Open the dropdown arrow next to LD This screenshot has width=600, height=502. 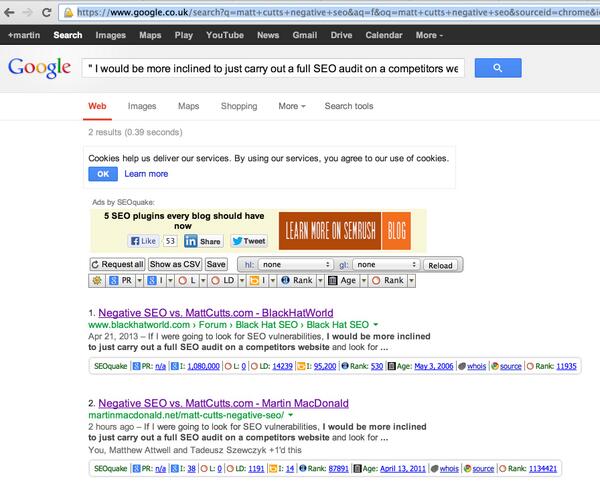click(242, 281)
